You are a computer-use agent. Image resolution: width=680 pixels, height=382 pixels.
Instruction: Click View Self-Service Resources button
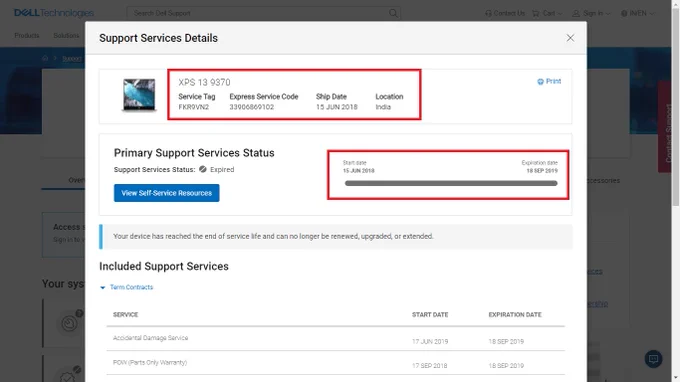click(x=167, y=193)
